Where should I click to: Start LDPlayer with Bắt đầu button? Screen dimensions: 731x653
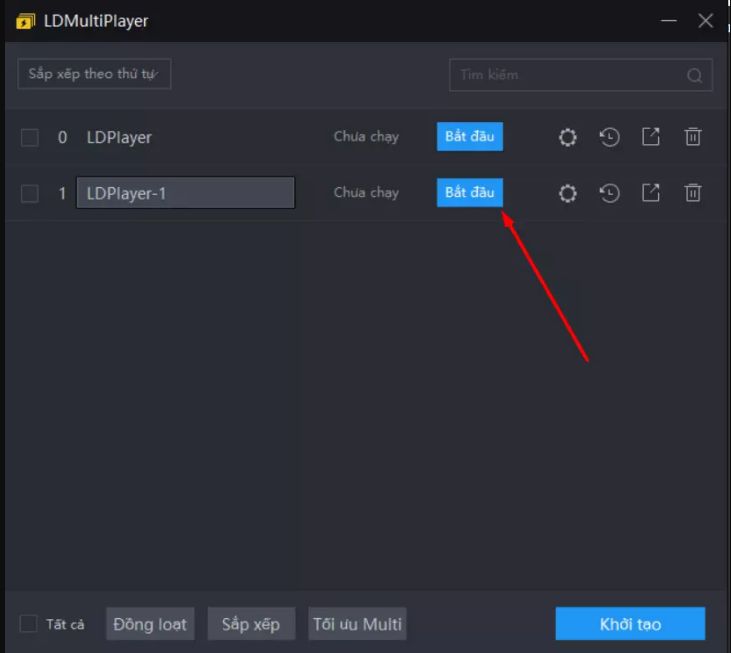pyautogui.click(x=469, y=137)
